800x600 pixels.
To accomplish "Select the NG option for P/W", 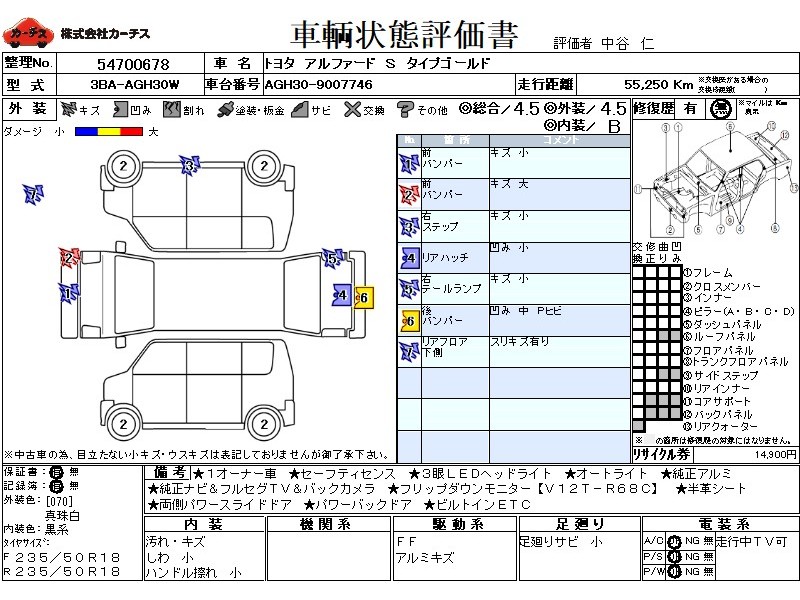I will [692, 571].
